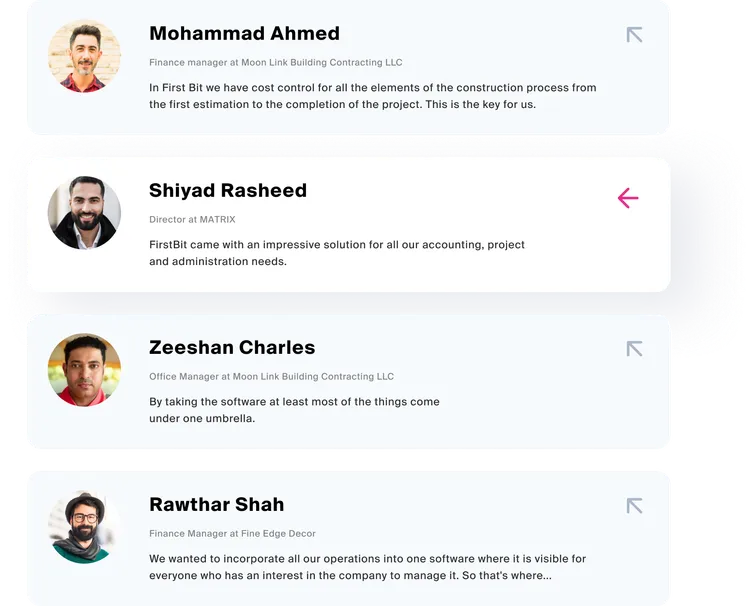The width and height of the screenshot is (750, 606).
Task: Select the Shiyad Rasheed name heading
Action: click(x=228, y=190)
